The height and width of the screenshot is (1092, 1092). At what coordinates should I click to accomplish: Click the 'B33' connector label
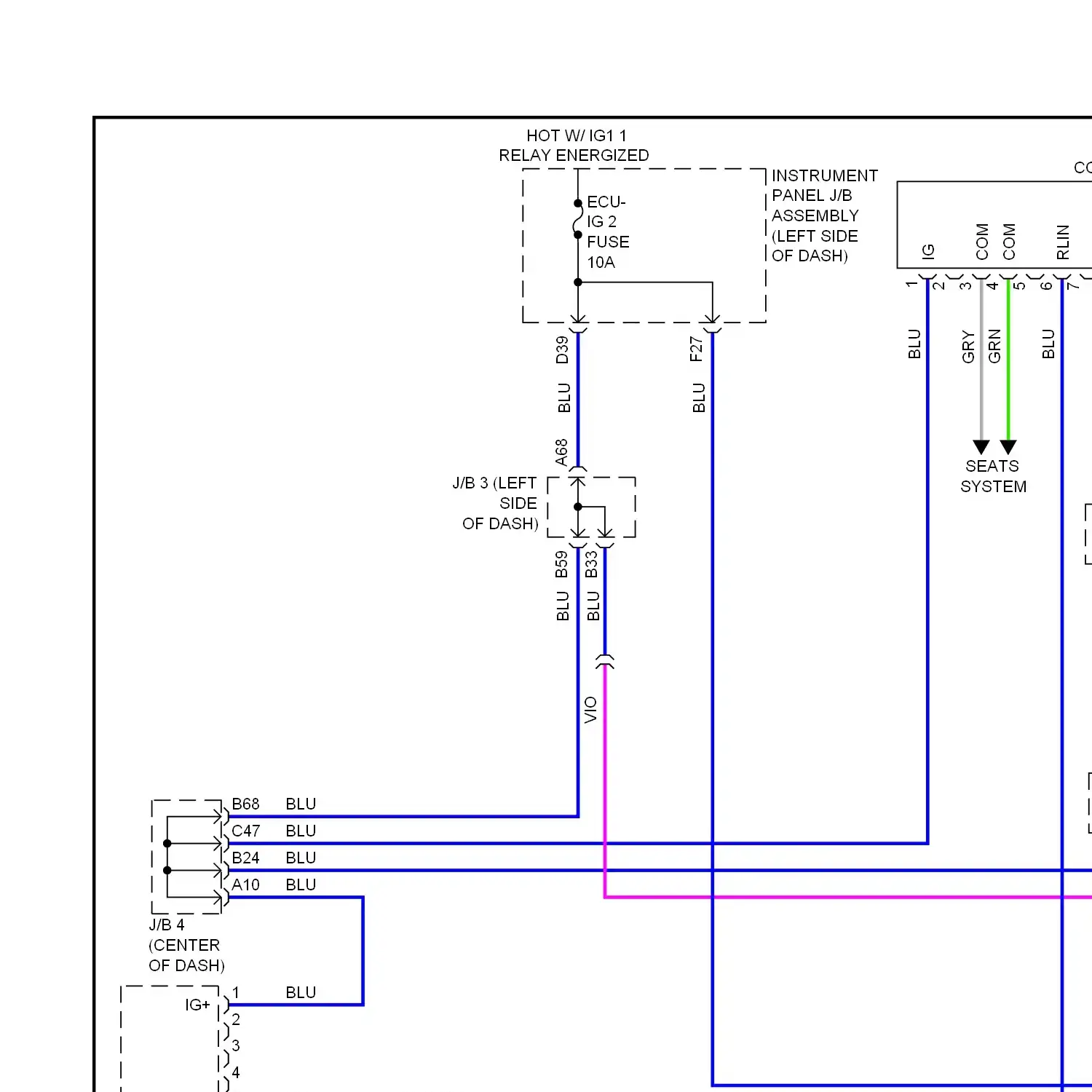[592, 564]
